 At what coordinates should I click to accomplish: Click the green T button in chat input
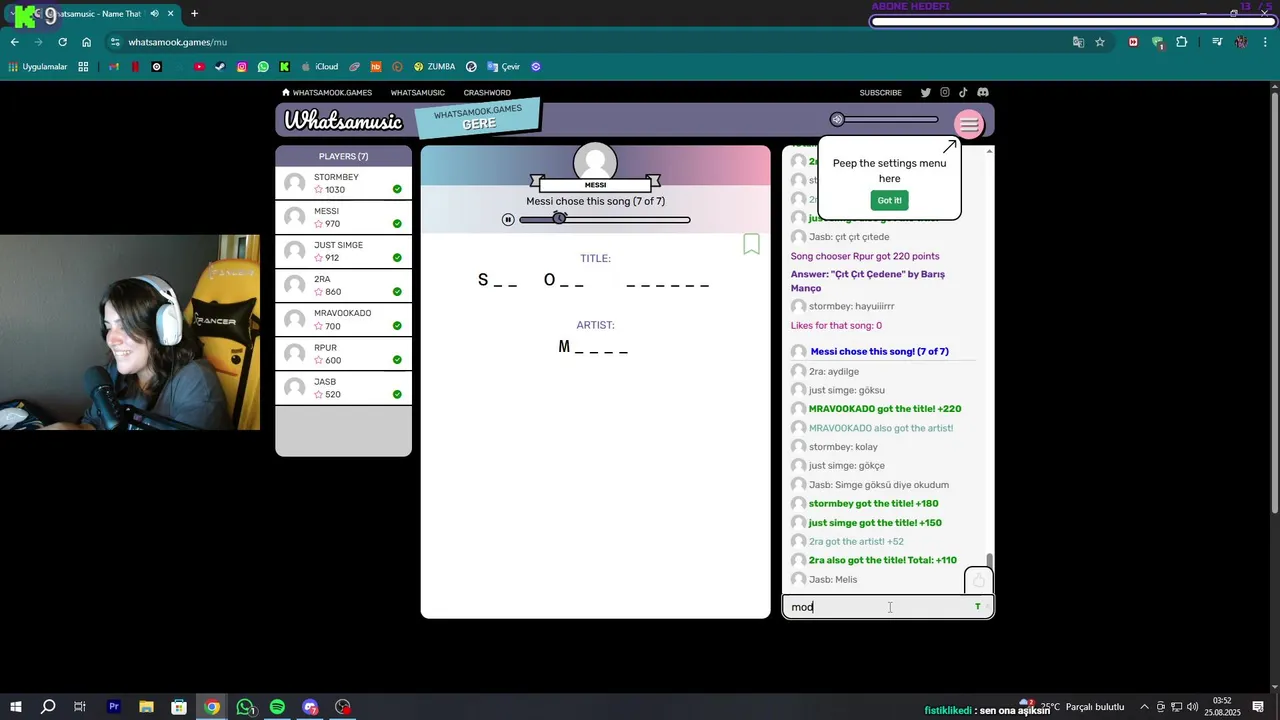[978, 607]
